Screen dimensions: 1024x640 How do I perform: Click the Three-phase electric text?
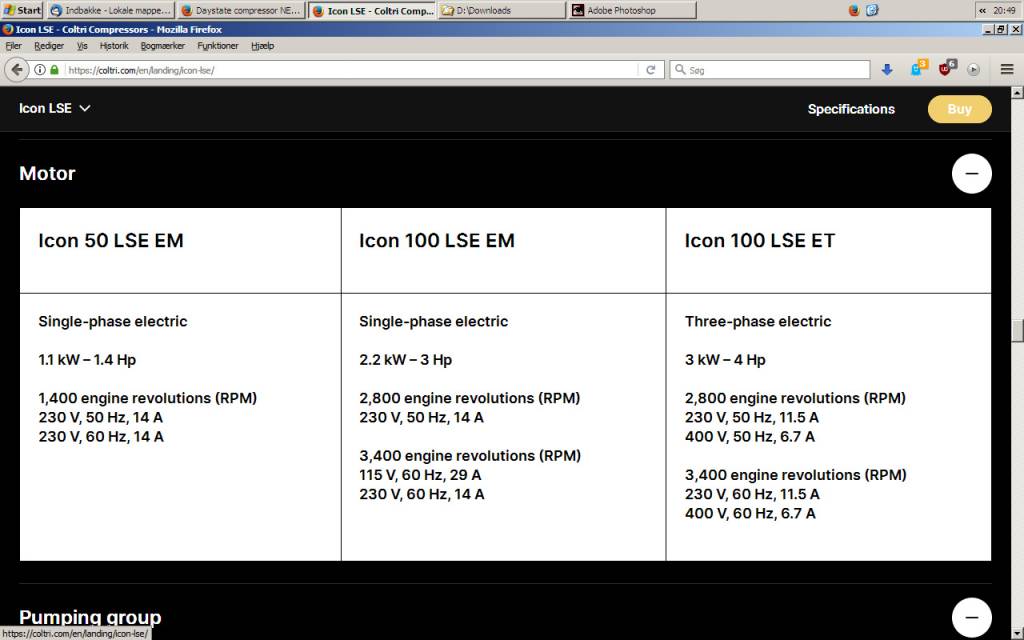click(758, 321)
